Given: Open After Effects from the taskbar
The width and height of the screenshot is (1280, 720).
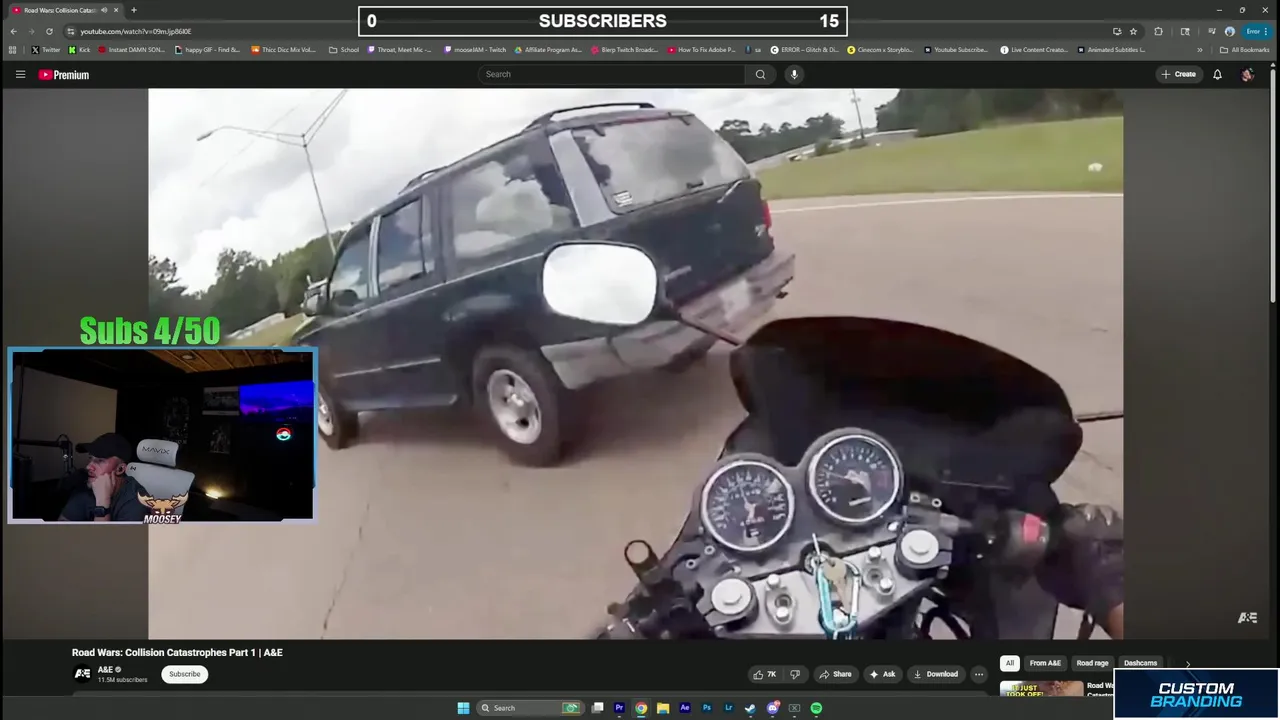Looking at the screenshot, I should pos(685,708).
